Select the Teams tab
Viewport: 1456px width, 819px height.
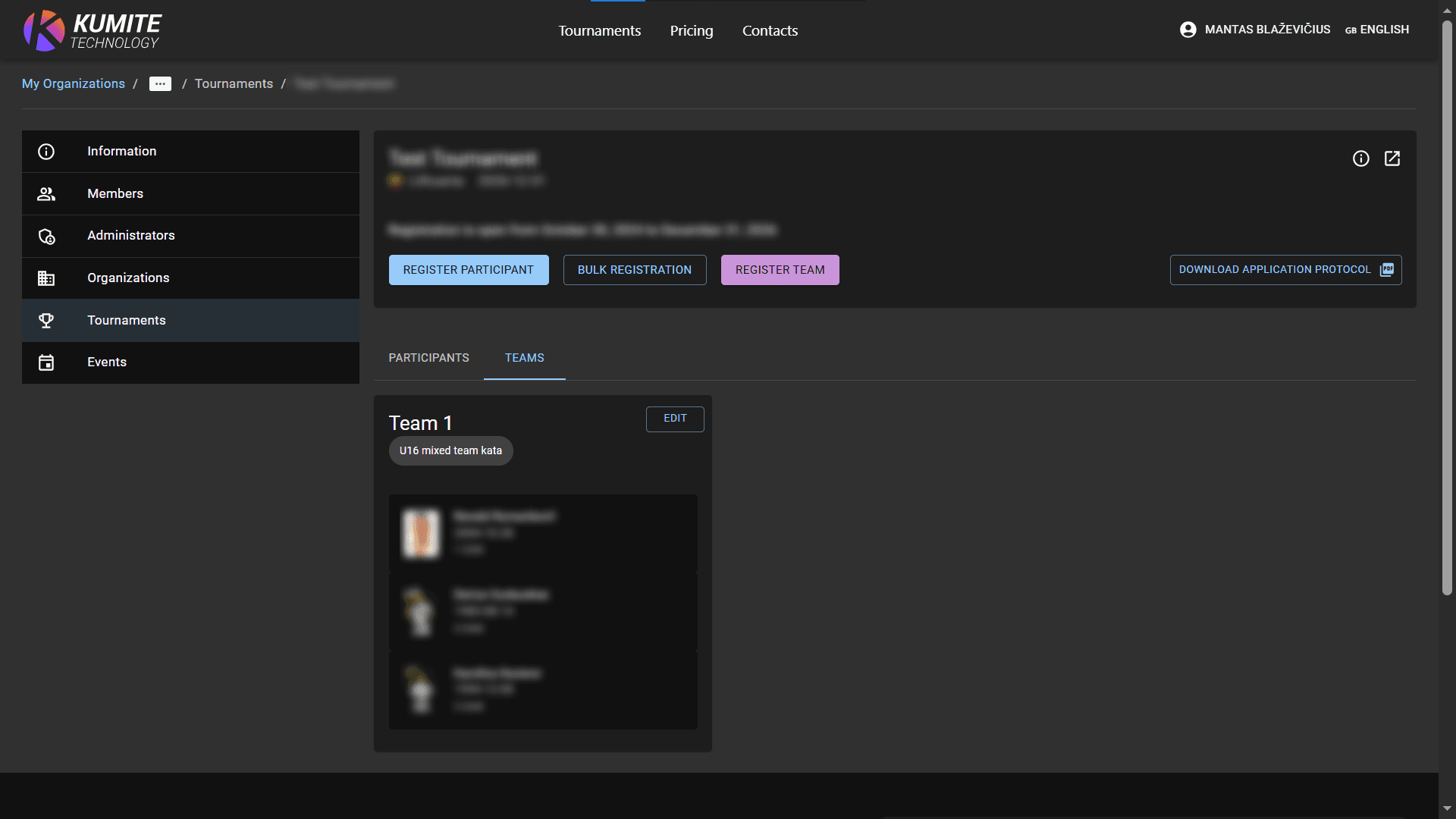[524, 358]
